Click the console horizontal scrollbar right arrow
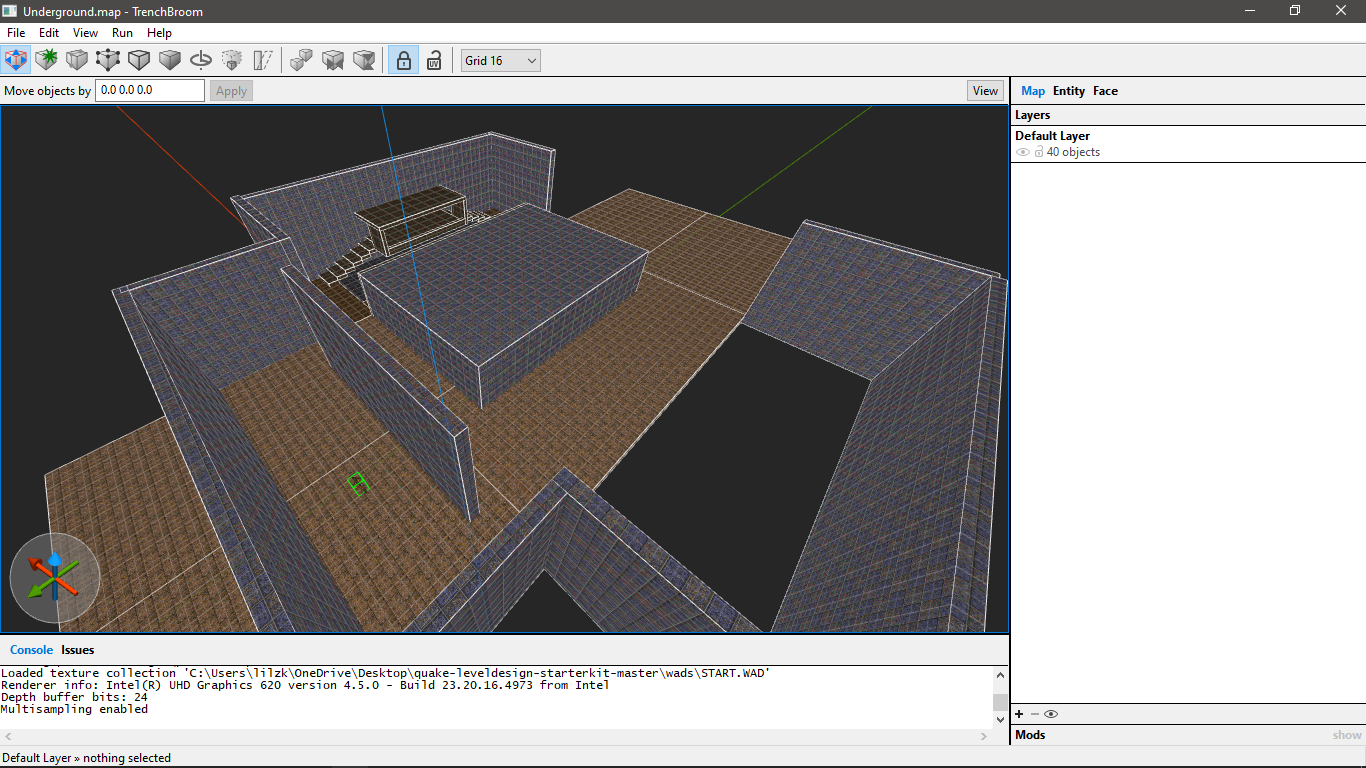 [984, 736]
